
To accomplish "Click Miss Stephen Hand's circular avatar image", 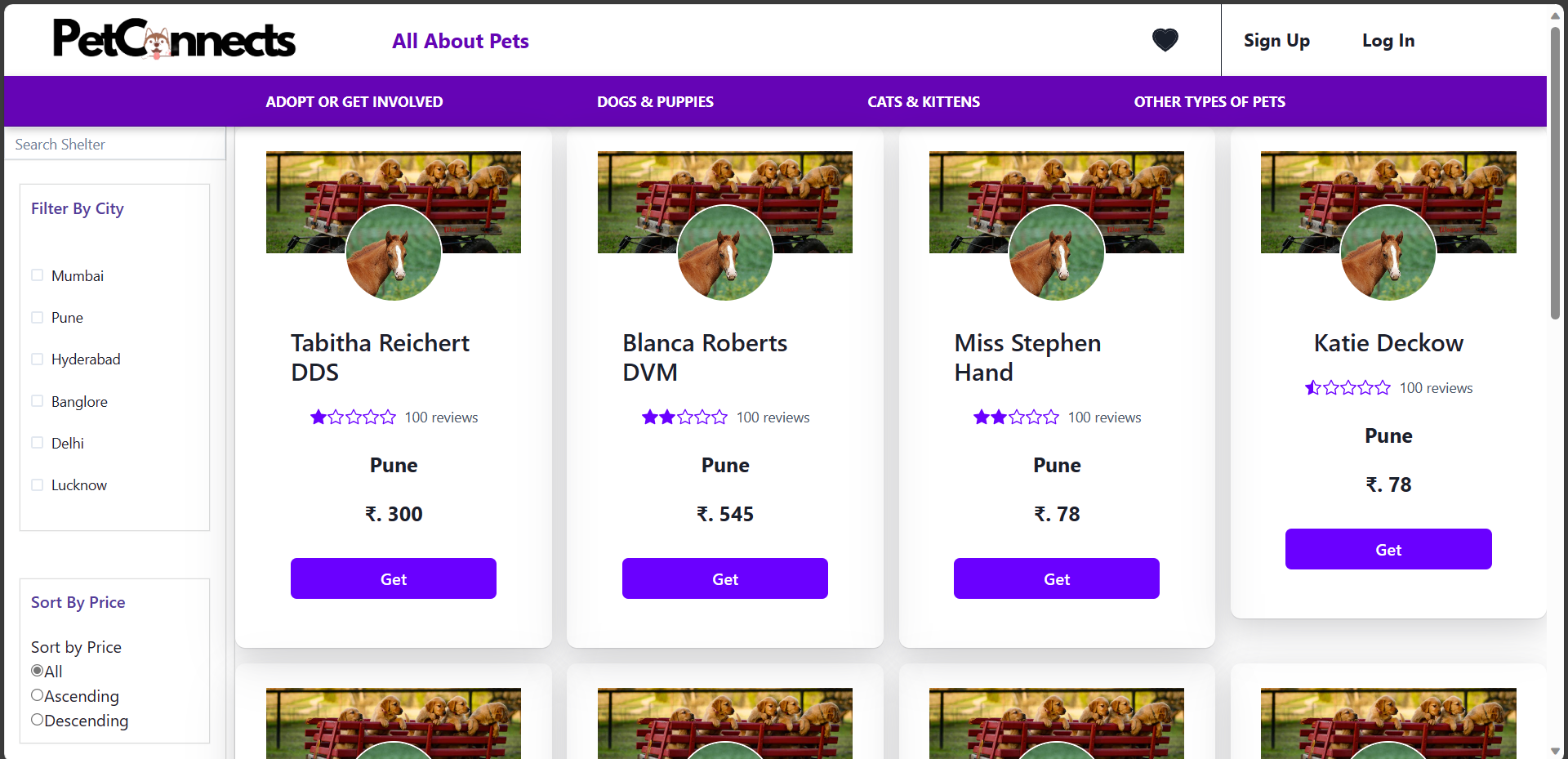I will click(x=1056, y=252).
